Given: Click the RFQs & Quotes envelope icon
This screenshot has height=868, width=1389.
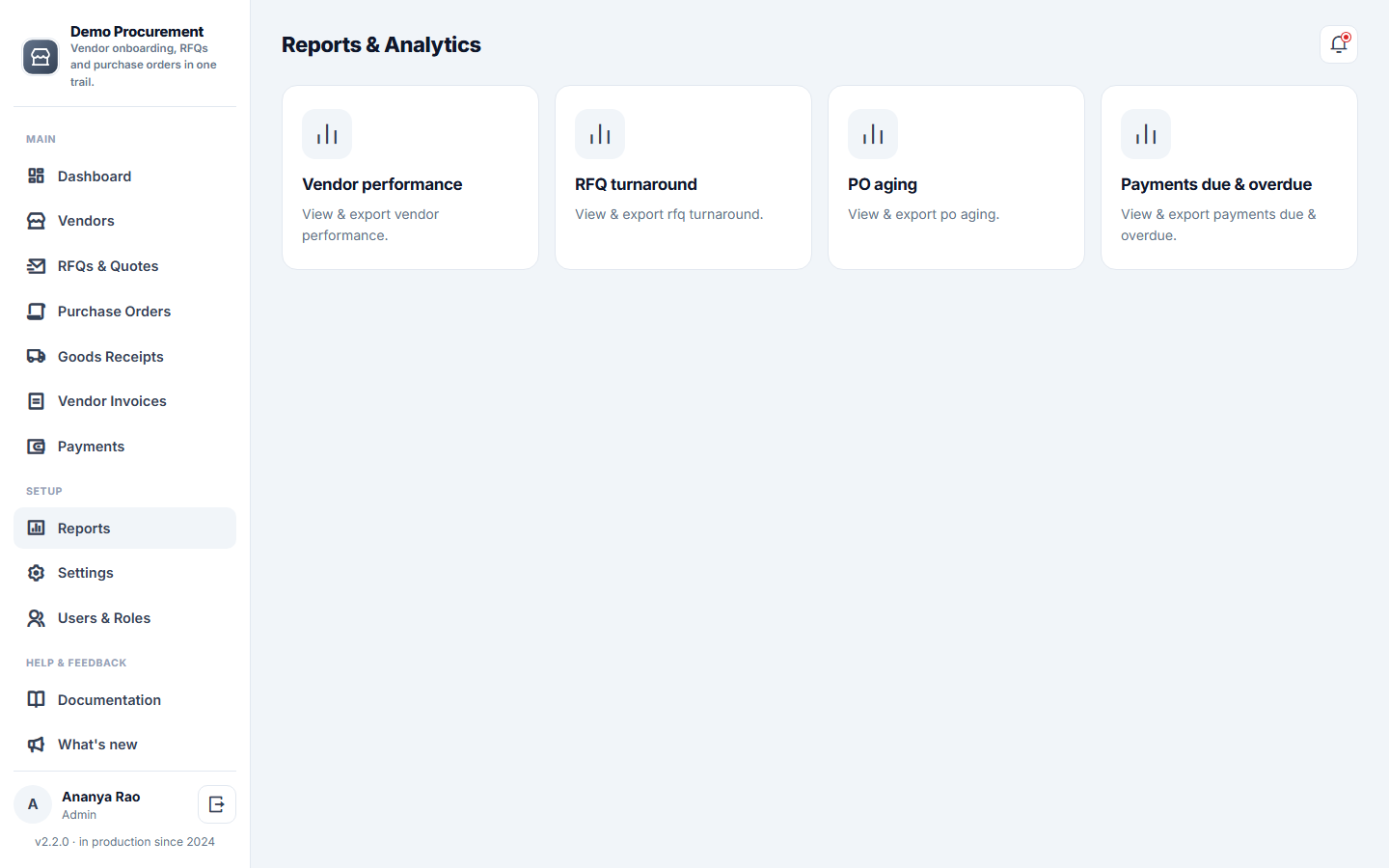Looking at the screenshot, I should [36, 266].
